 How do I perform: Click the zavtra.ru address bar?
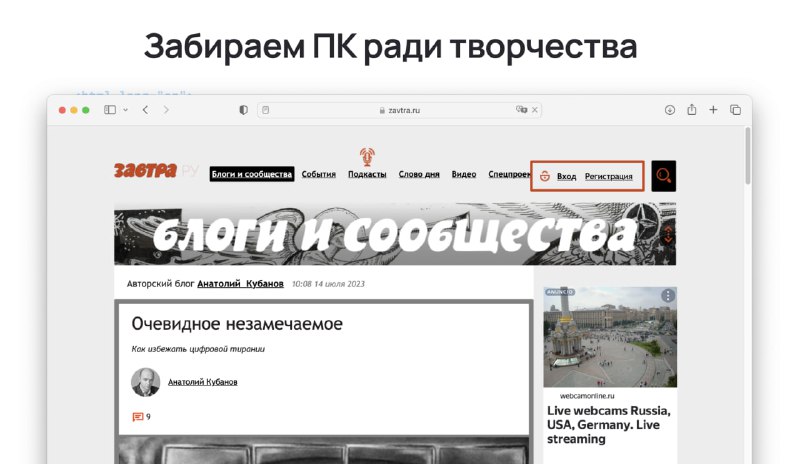pos(400,110)
